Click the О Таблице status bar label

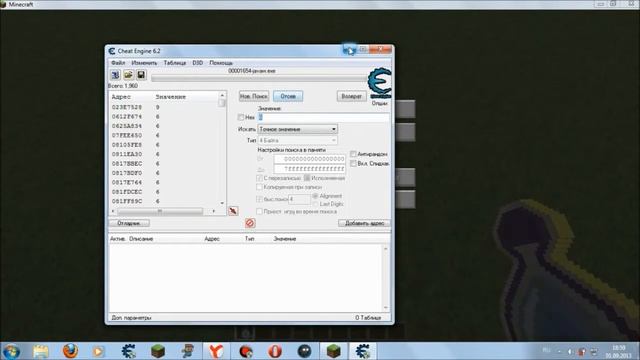pyautogui.click(x=368, y=318)
